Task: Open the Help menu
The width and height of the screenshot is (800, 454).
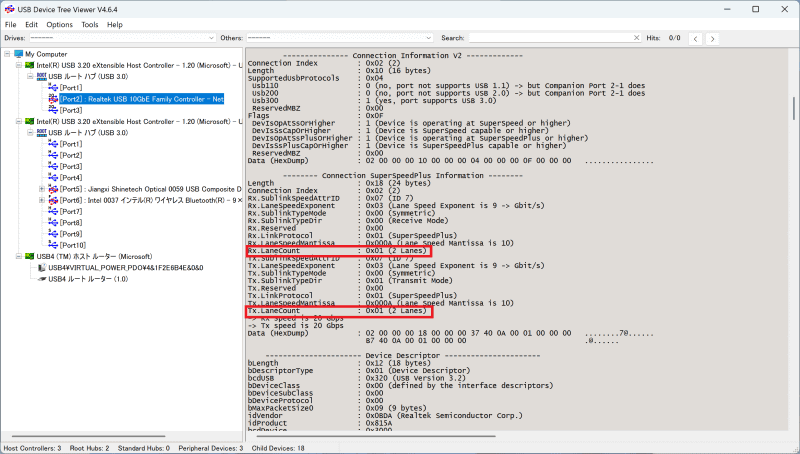Action: tap(115, 24)
